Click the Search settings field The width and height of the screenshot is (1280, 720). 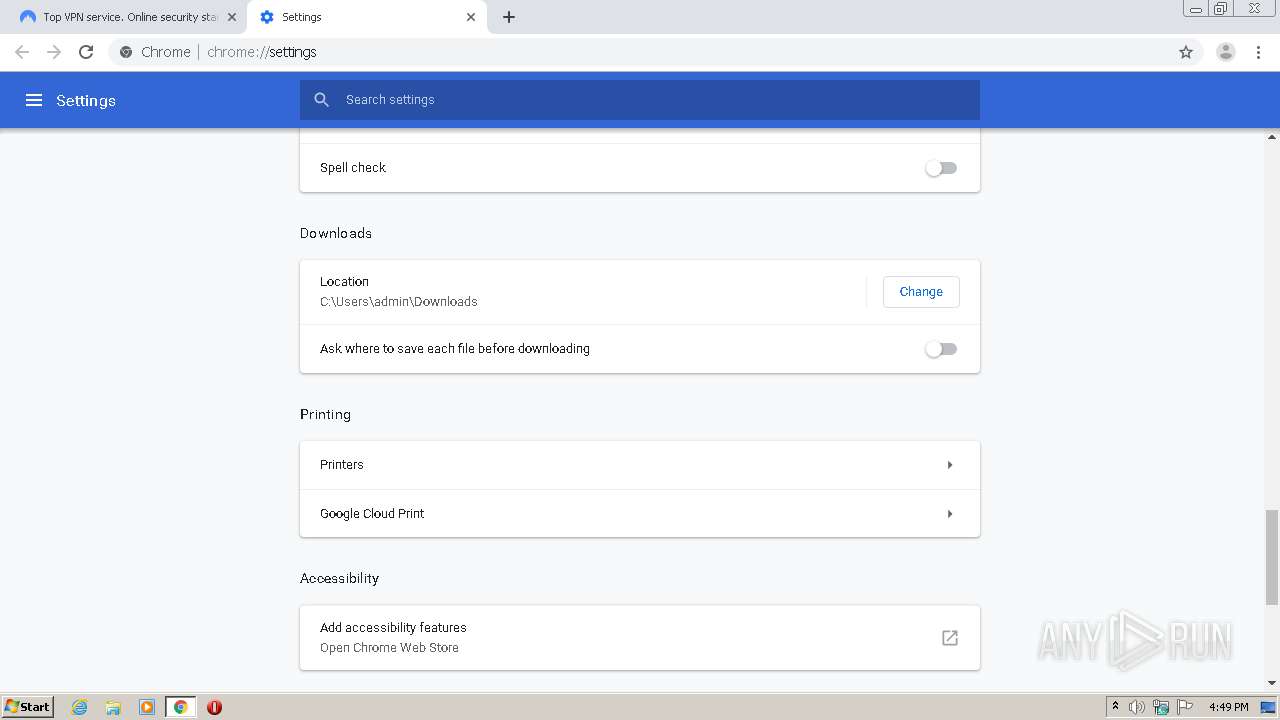pyautogui.click(x=640, y=100)
